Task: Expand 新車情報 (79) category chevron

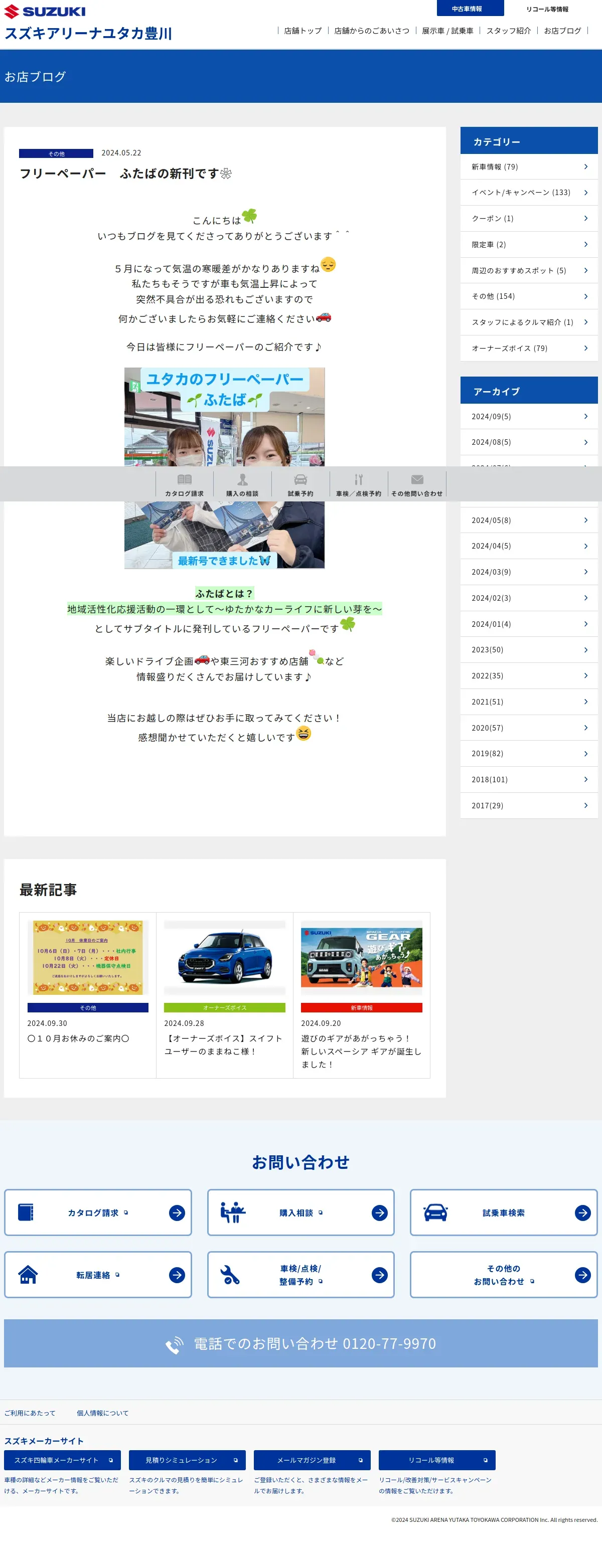Action: [x=585, y=167]
